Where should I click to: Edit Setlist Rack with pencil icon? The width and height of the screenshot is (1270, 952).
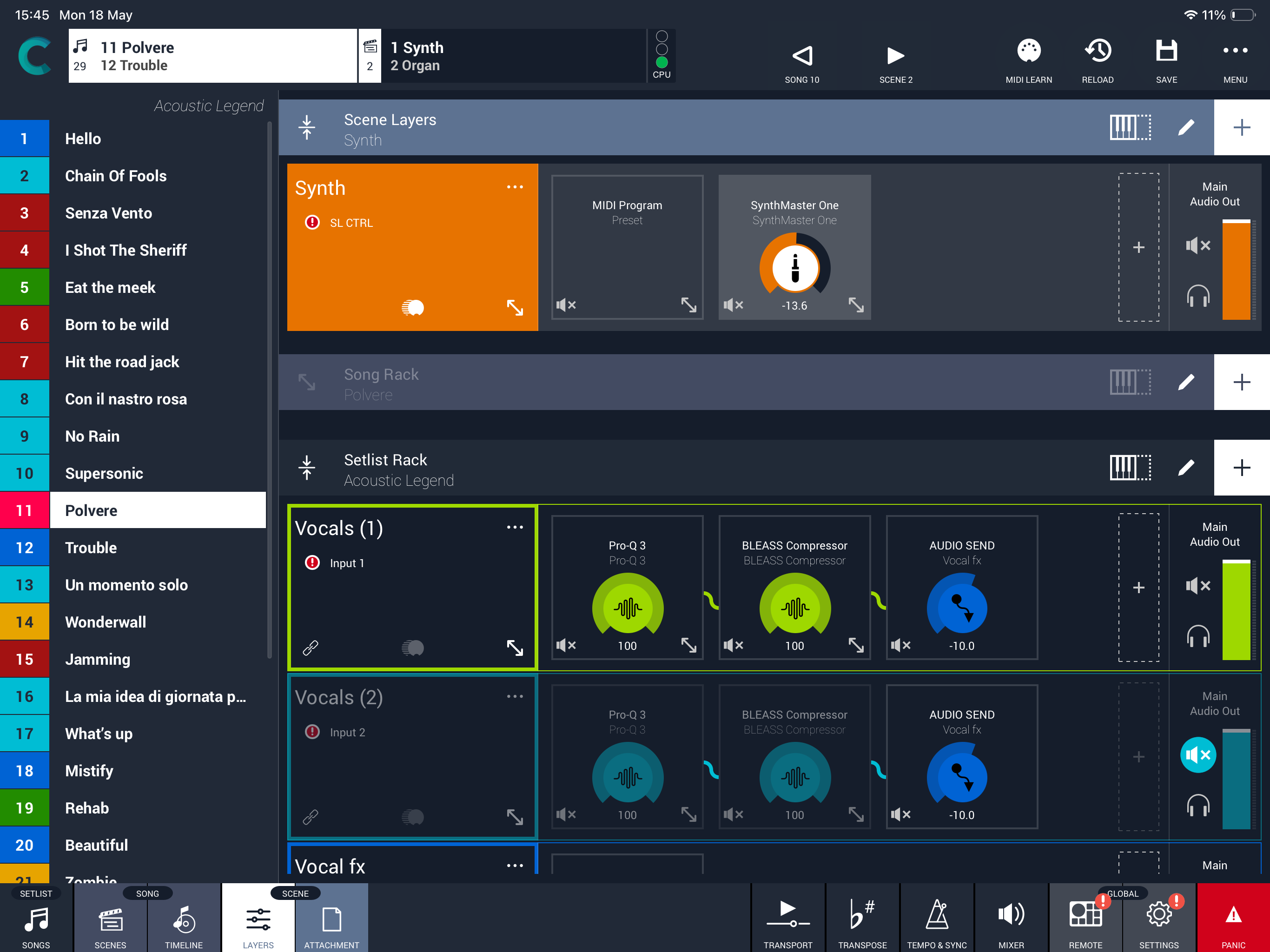coord(1186,467)
